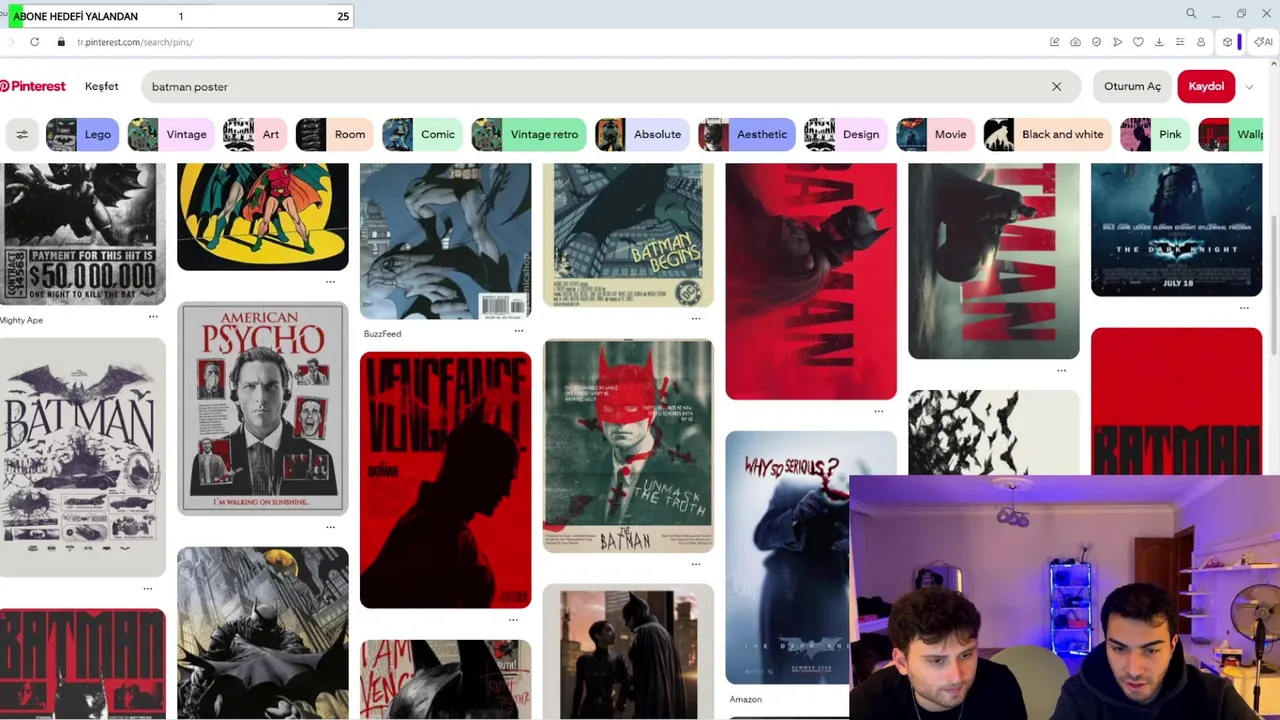1280x720 pixels.
Task: Select the Movie filter chip
Action: click(936, 134)
